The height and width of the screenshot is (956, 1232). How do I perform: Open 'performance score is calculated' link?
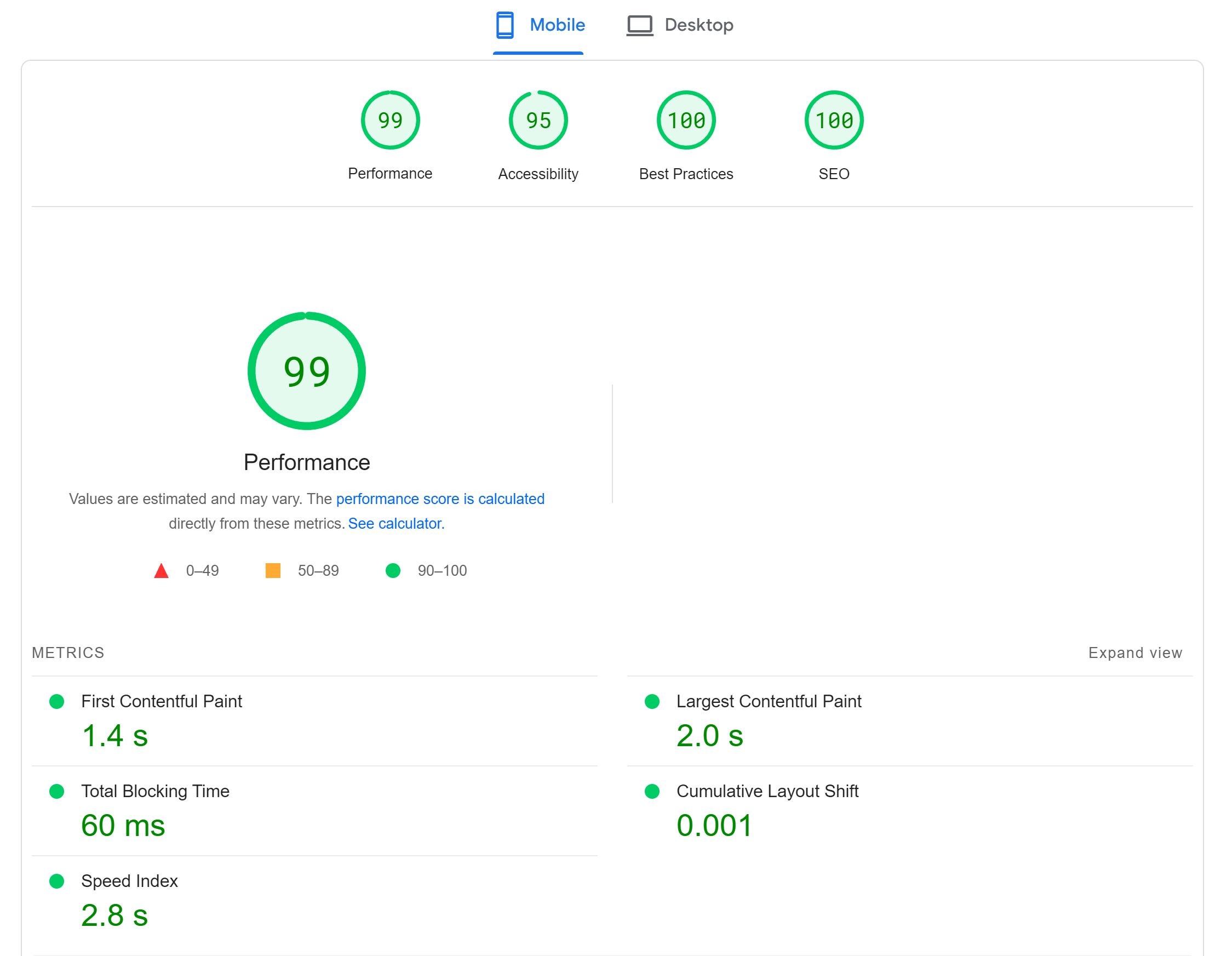tap(440, 499)
